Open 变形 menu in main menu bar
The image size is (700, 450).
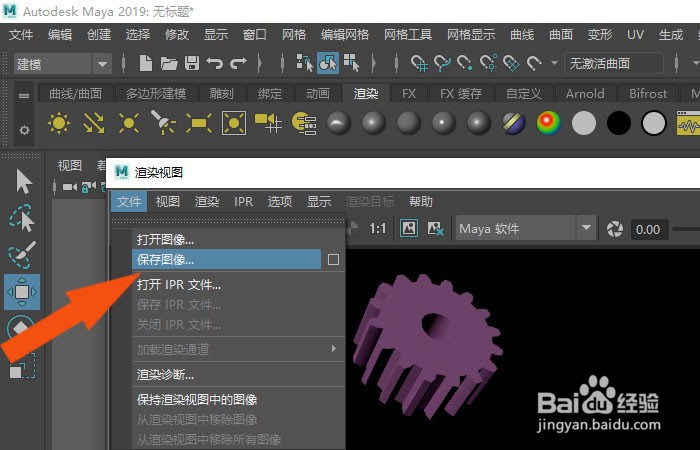tap(600, 35)
